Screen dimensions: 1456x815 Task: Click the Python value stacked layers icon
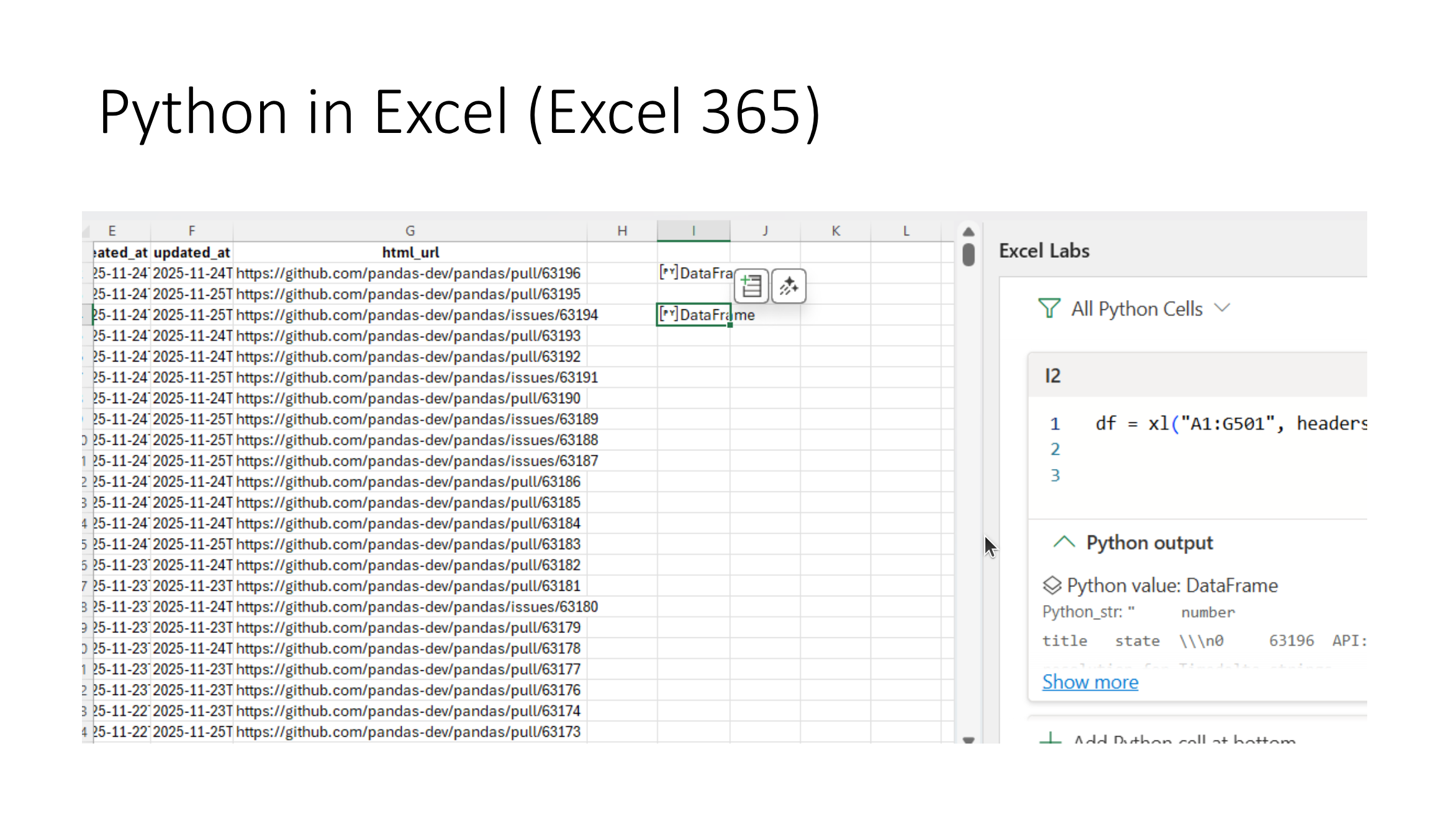click(x=1052, y=585)
